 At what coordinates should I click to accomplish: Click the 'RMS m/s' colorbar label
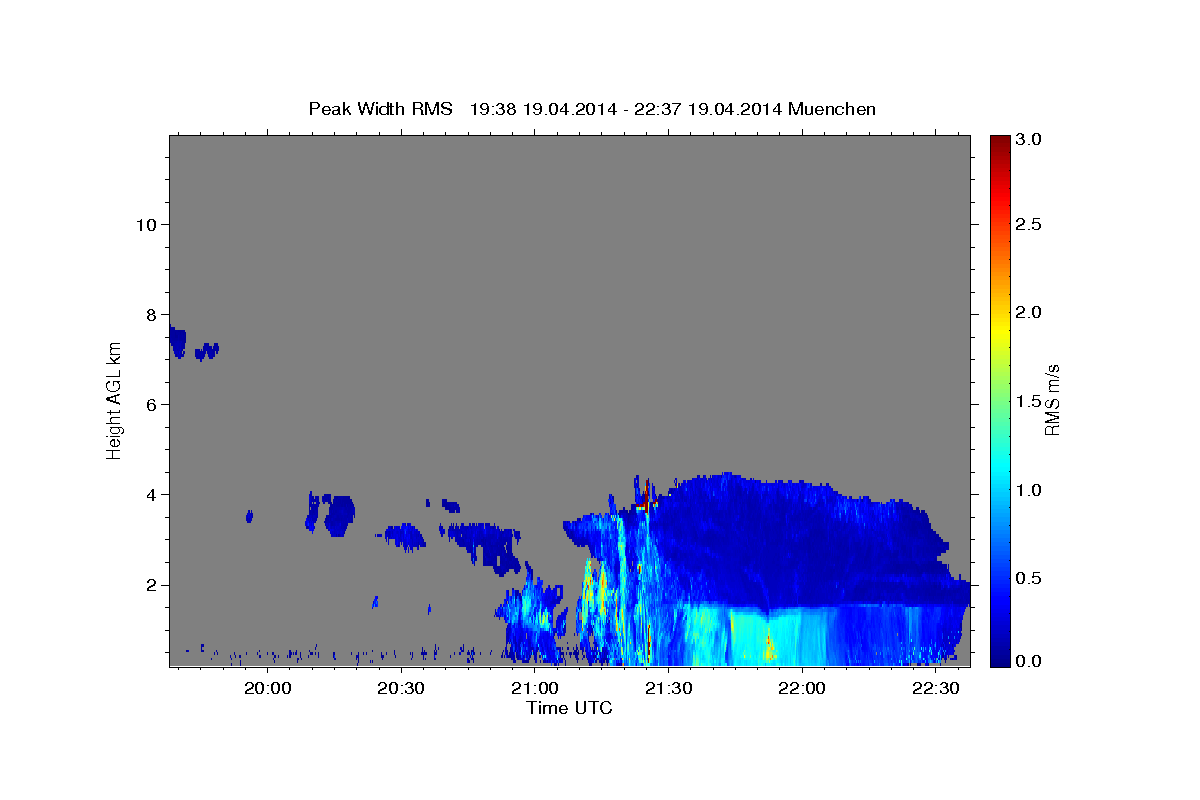1052,400
